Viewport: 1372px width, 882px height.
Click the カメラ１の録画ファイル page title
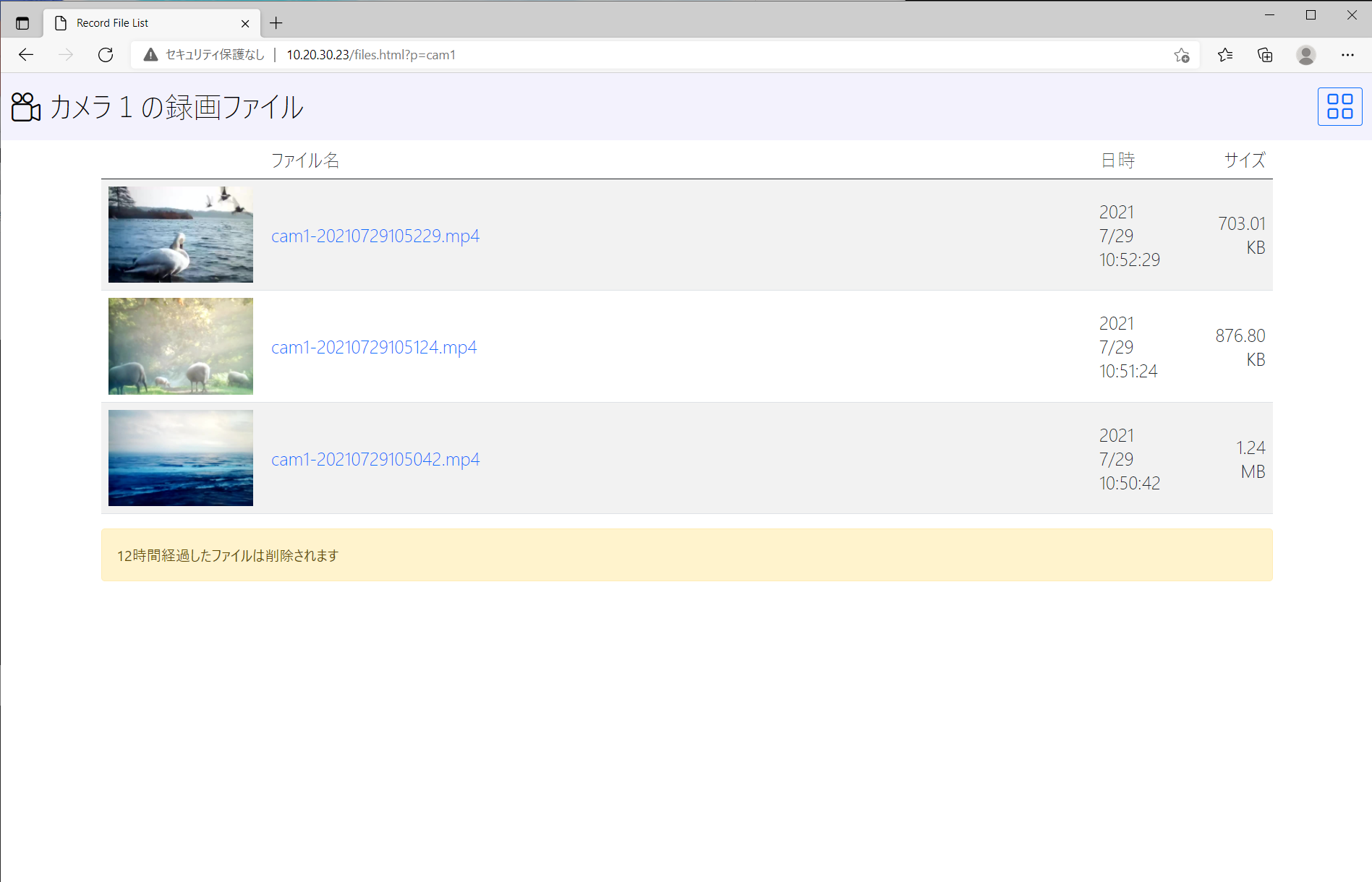[176, 107]
